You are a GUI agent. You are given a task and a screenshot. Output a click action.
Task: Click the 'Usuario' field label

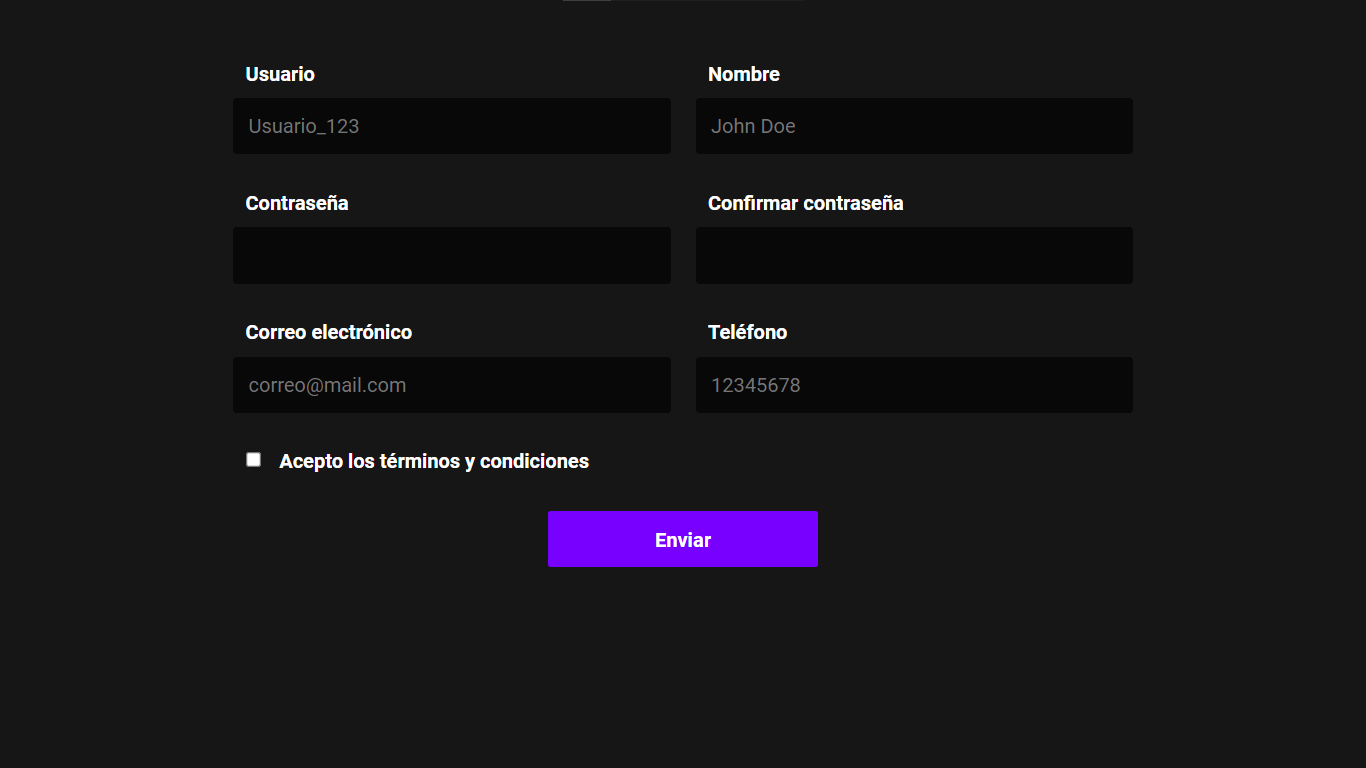pos(280,74)
